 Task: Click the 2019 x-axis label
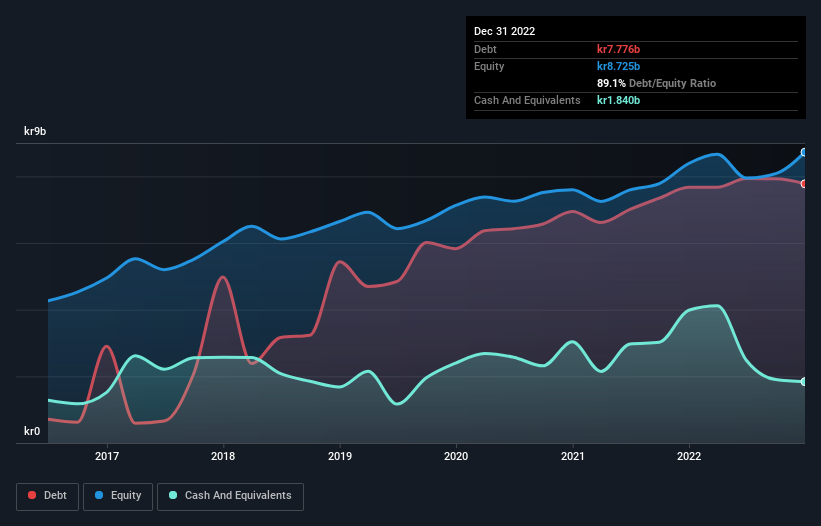(340, 456)
